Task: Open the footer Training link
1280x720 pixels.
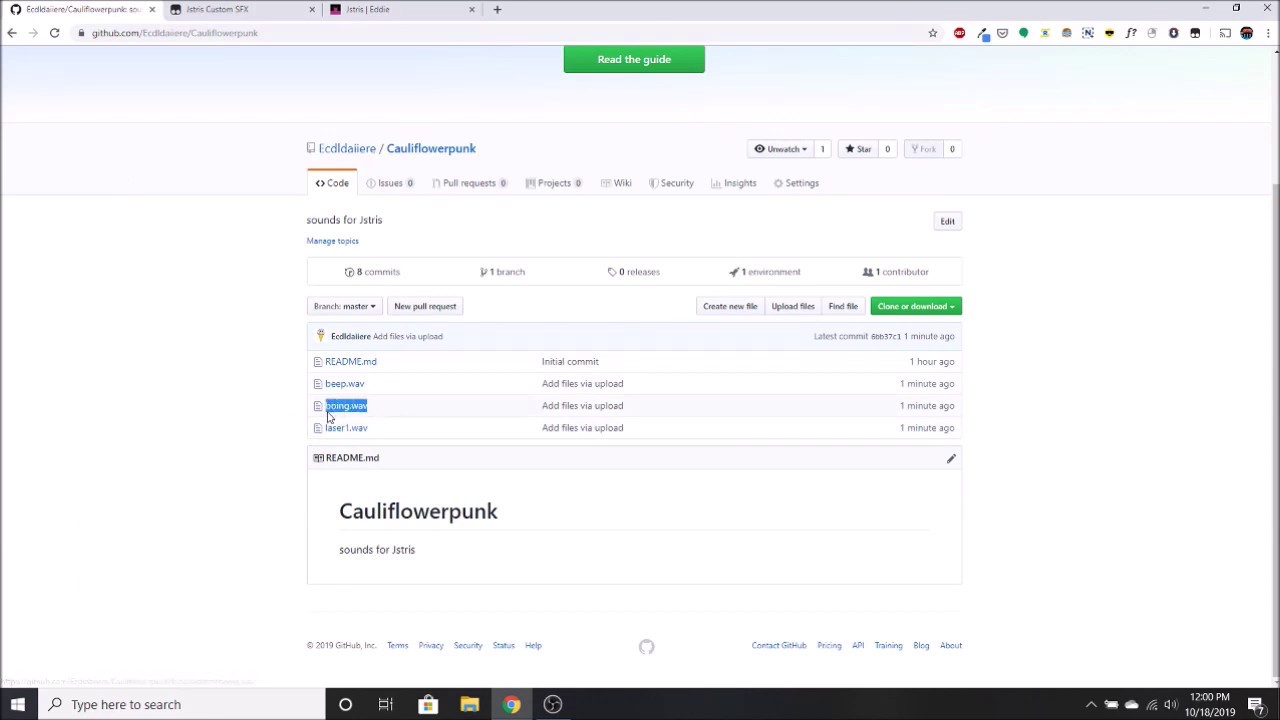Action: coord(888,646)
